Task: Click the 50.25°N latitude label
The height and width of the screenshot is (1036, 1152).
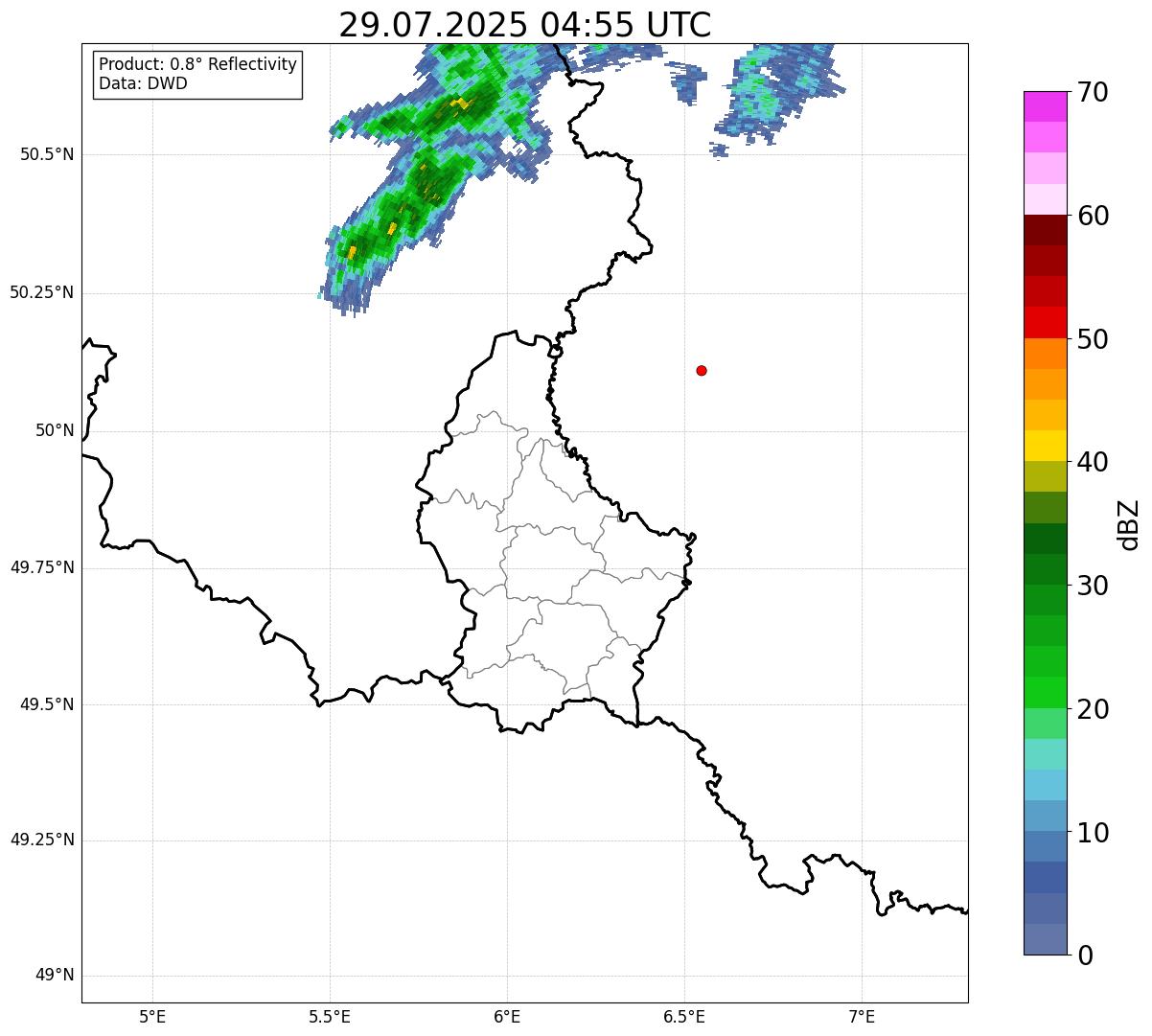Action: (42, 292)
